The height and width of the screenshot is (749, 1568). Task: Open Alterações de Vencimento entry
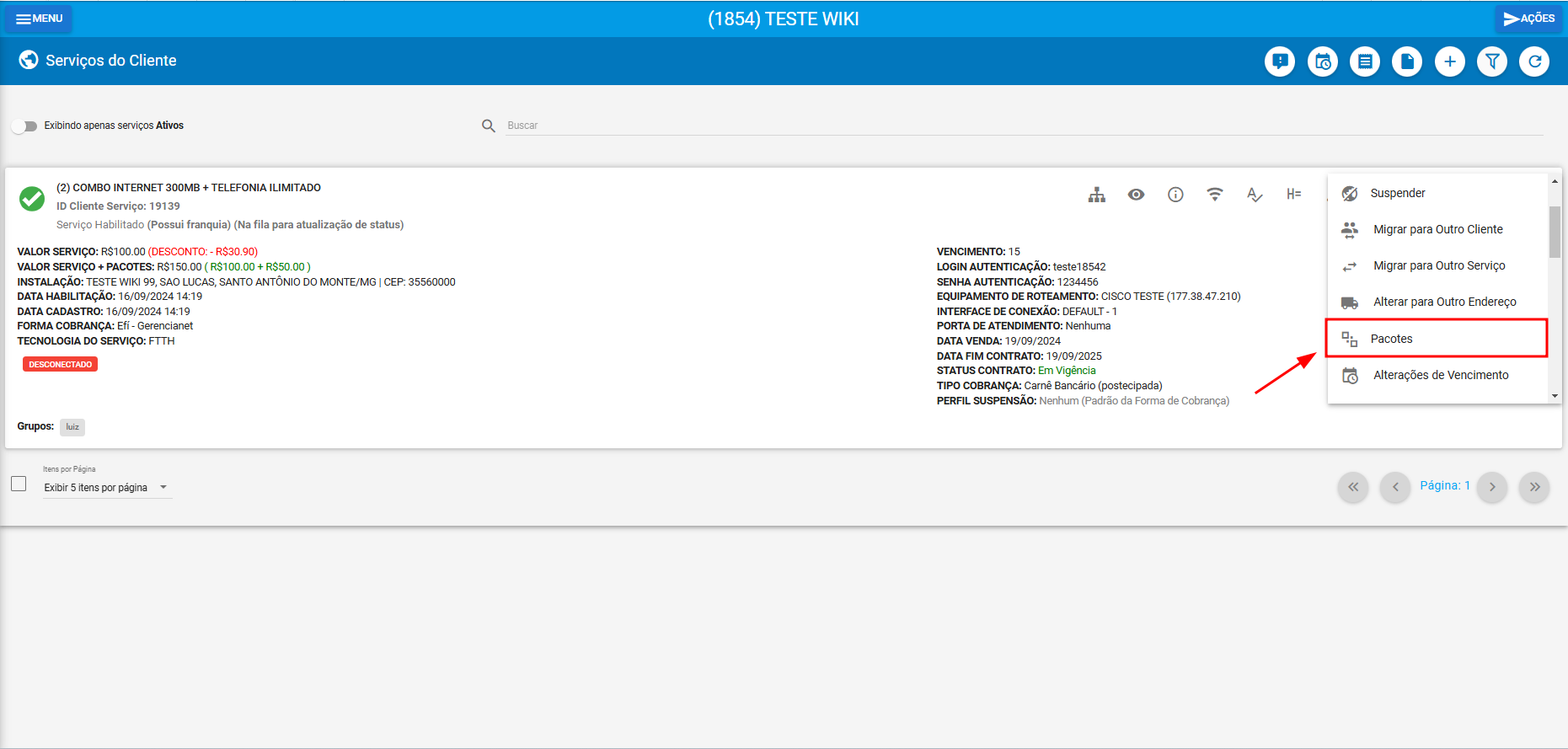coord(1437,375)
